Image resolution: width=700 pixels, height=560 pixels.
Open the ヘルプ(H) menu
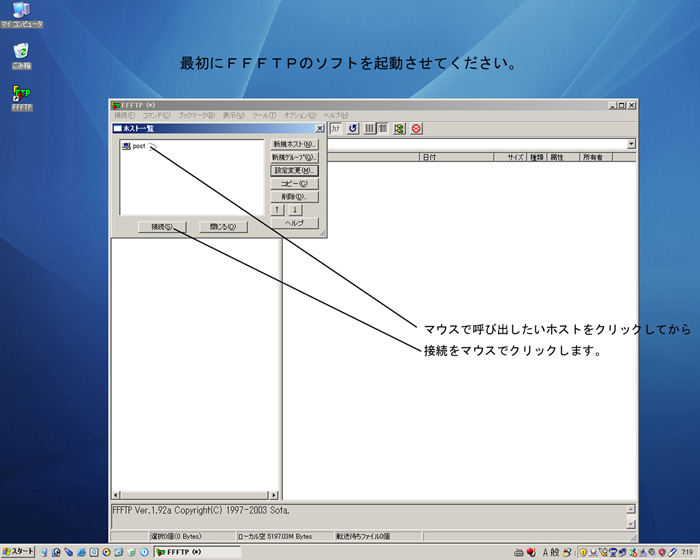pyautogui.click(x=336, y=115)
